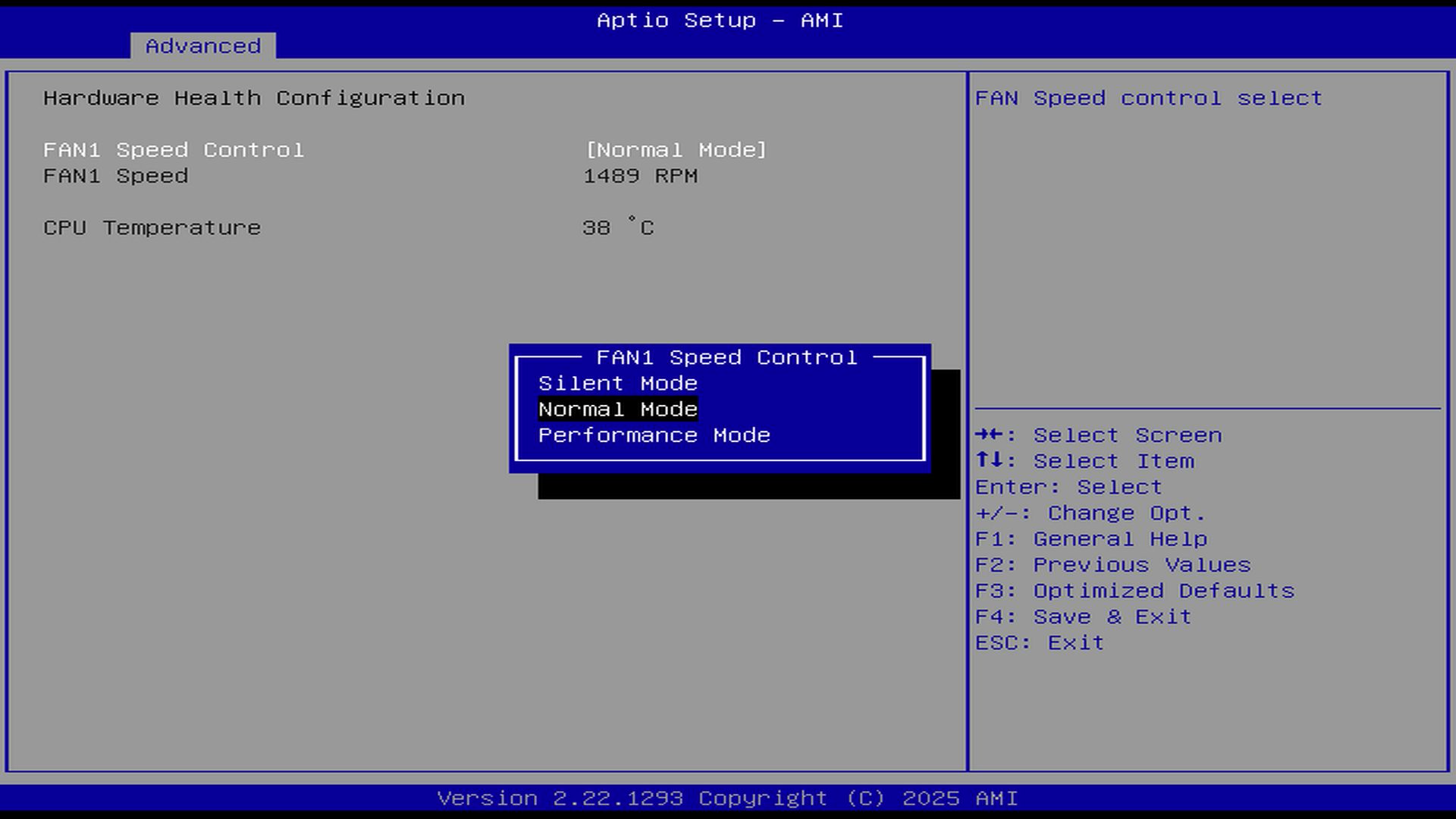
Task: Select Silent Mode in popup
Action: (x=617, y=384)
